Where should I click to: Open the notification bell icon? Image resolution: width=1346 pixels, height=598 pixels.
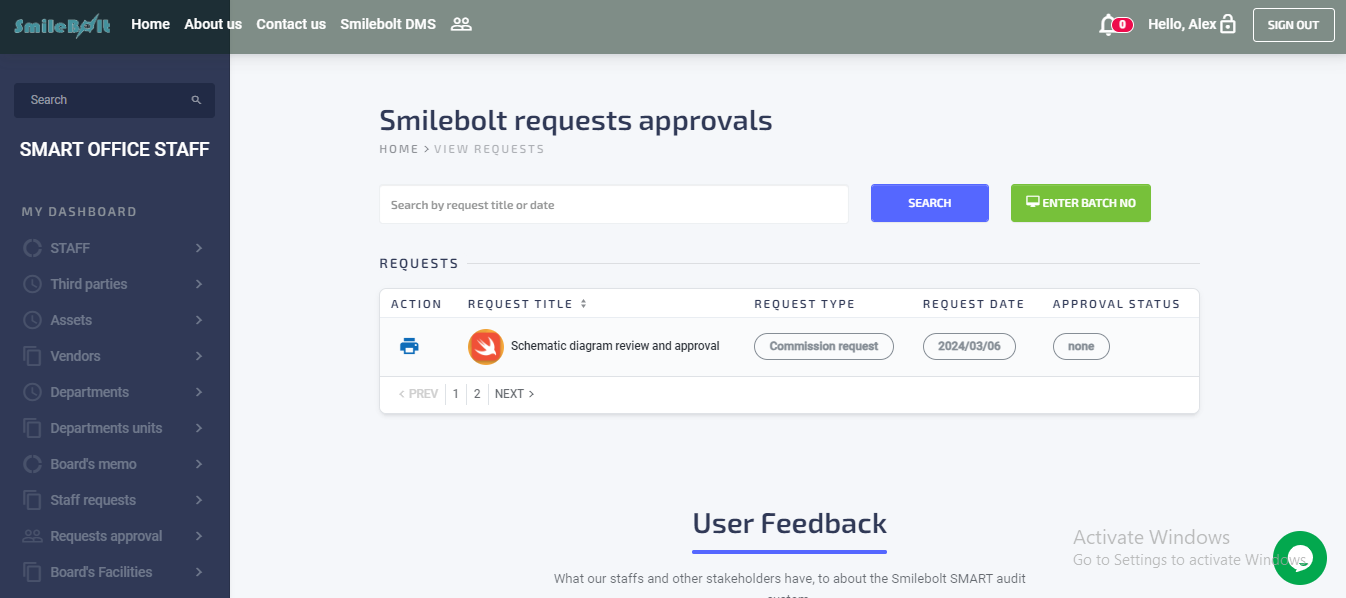click(x=1107, y=25)
